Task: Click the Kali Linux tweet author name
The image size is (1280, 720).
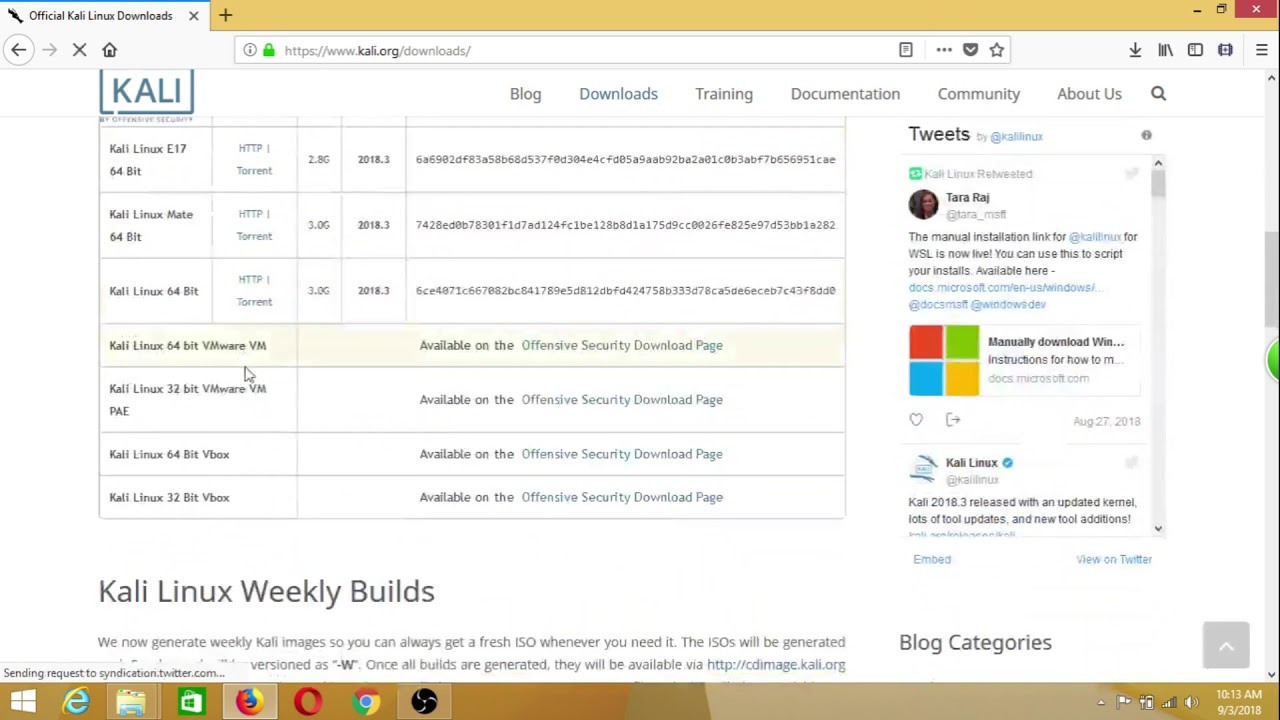Action: click(971, 463)
